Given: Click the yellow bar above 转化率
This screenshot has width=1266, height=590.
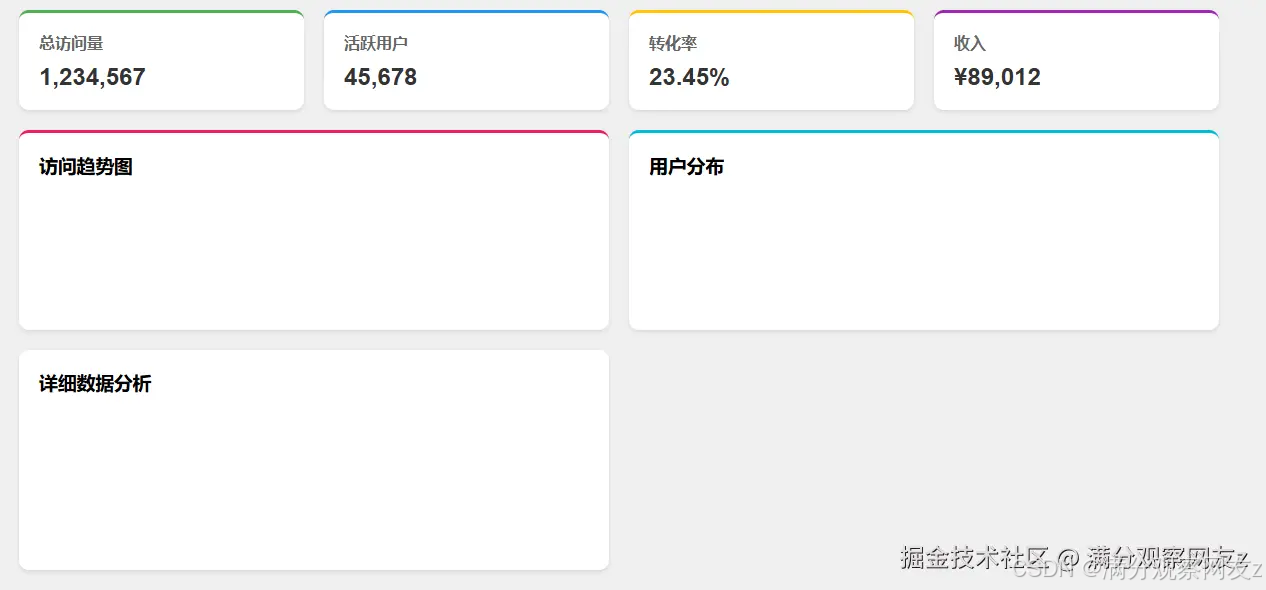Looking at the screenshot, I should [770, 12].
